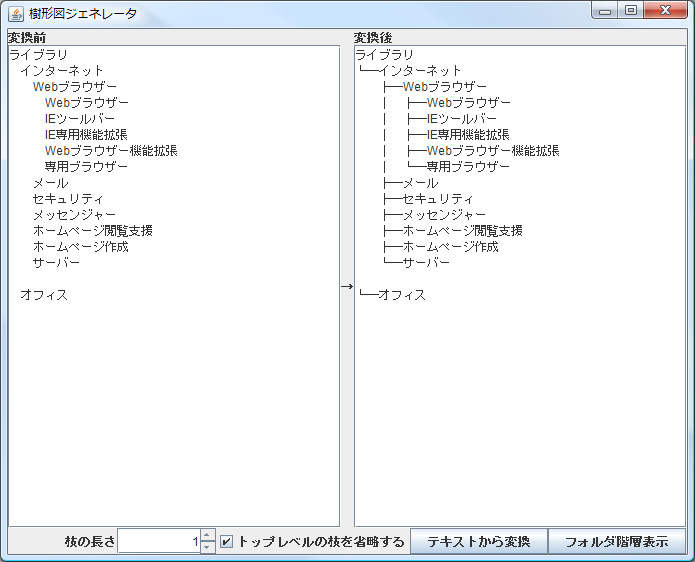Close the 樹形図ジェネレータ window

[665, 11]
